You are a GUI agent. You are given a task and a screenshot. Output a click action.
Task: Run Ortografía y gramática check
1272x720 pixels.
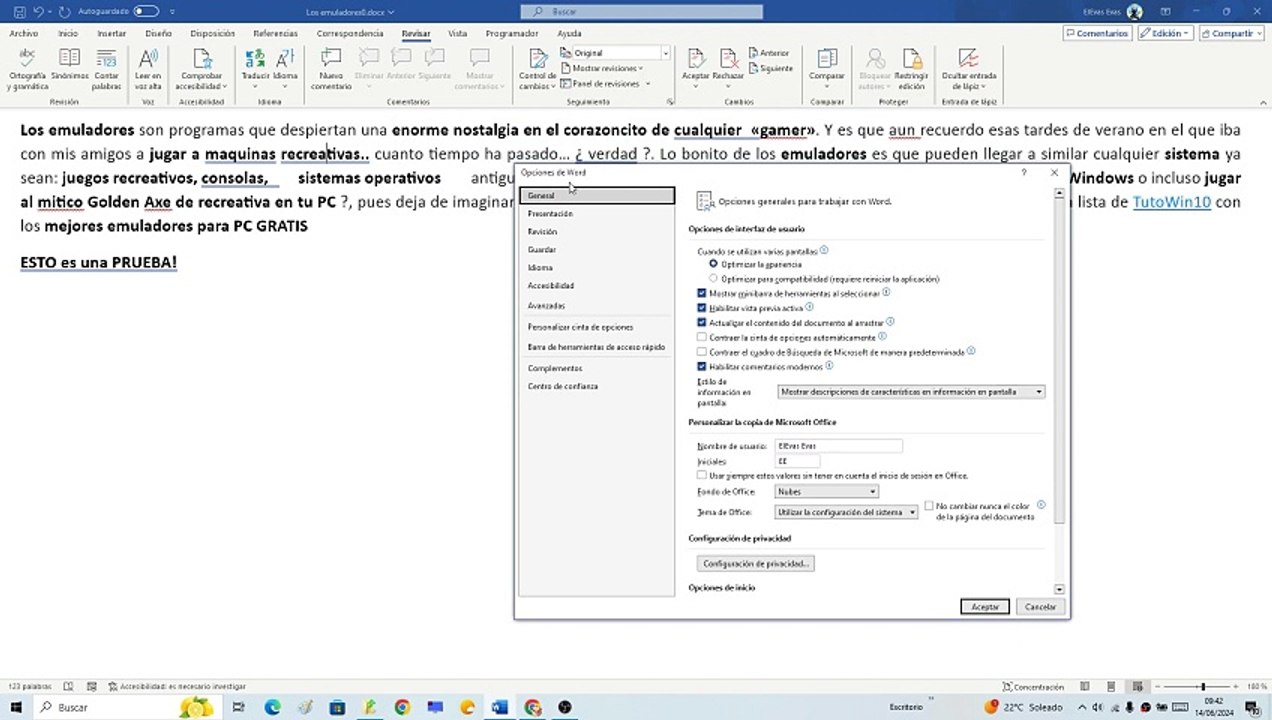(27, 68)
